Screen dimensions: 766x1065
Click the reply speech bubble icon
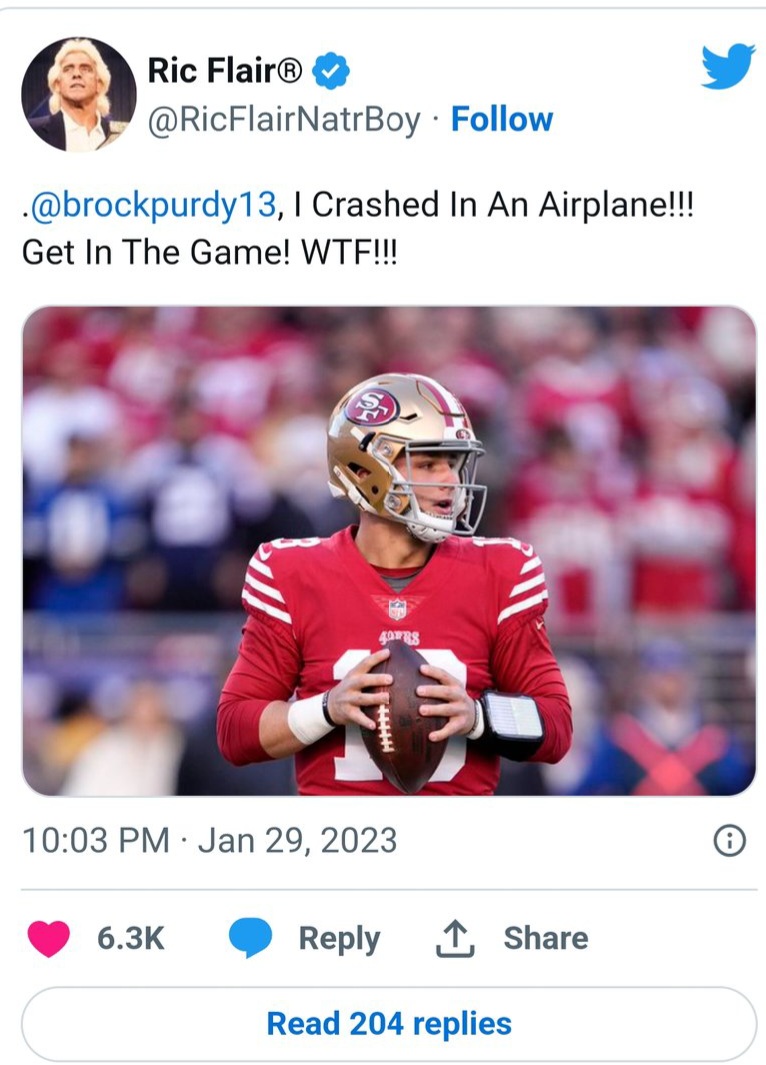[x=250, y=938]
